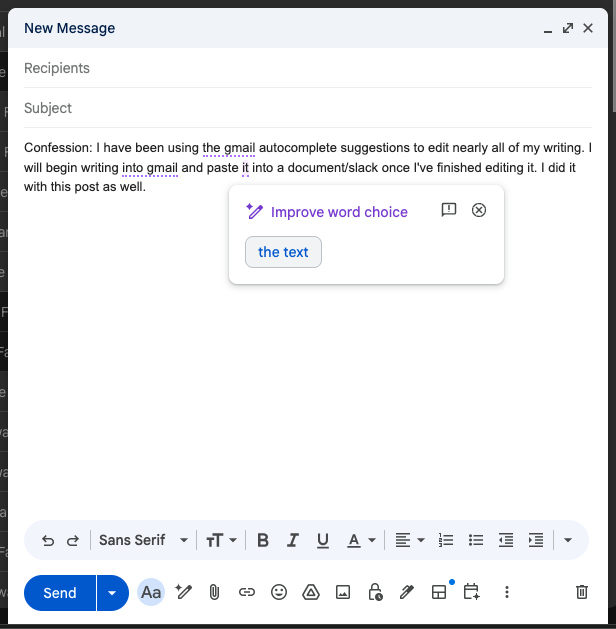The height and width of the screenshot is (629, 616).
Task: Open the text color picker
Action: click(361, 540)
